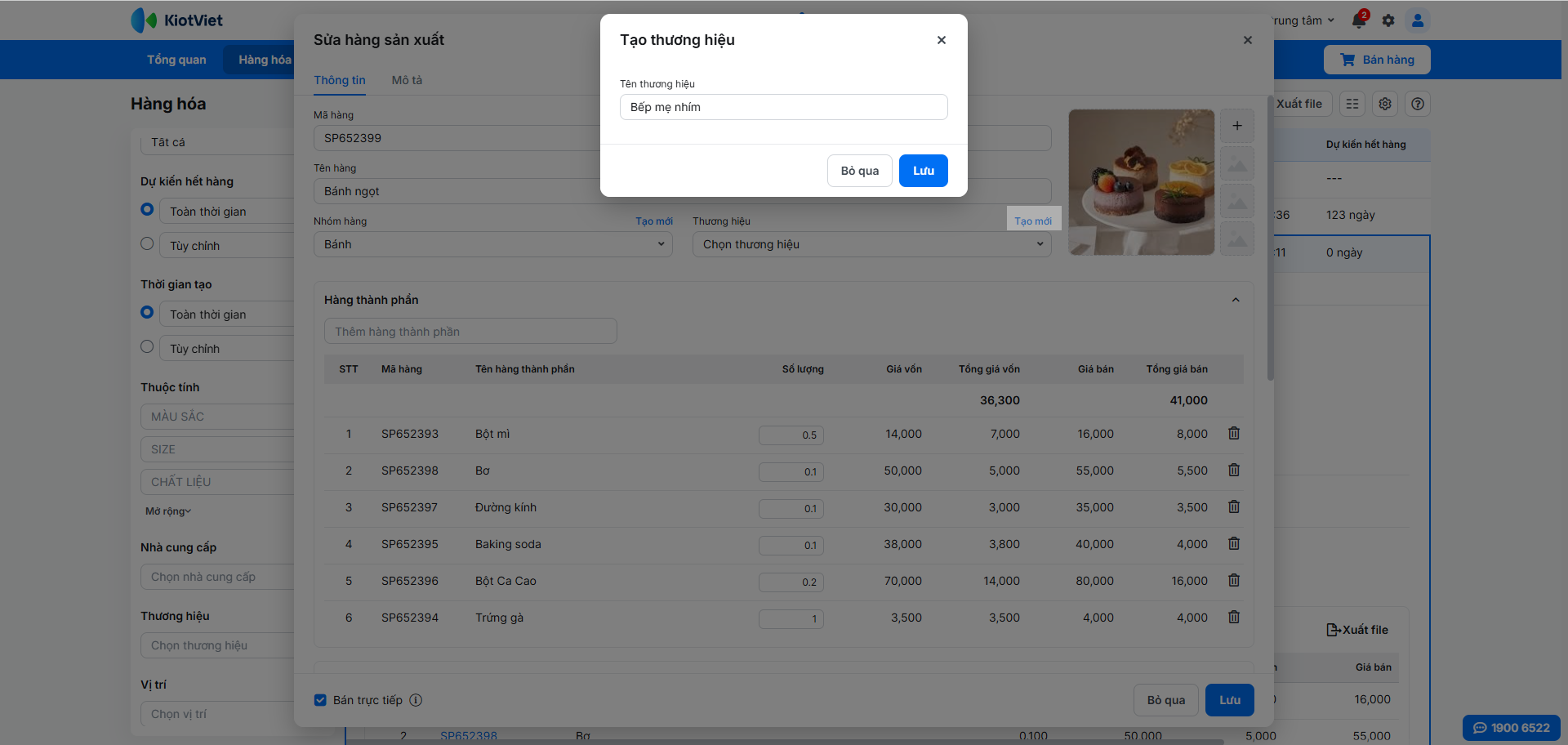Click the KiotViet logo

[177, 20]
